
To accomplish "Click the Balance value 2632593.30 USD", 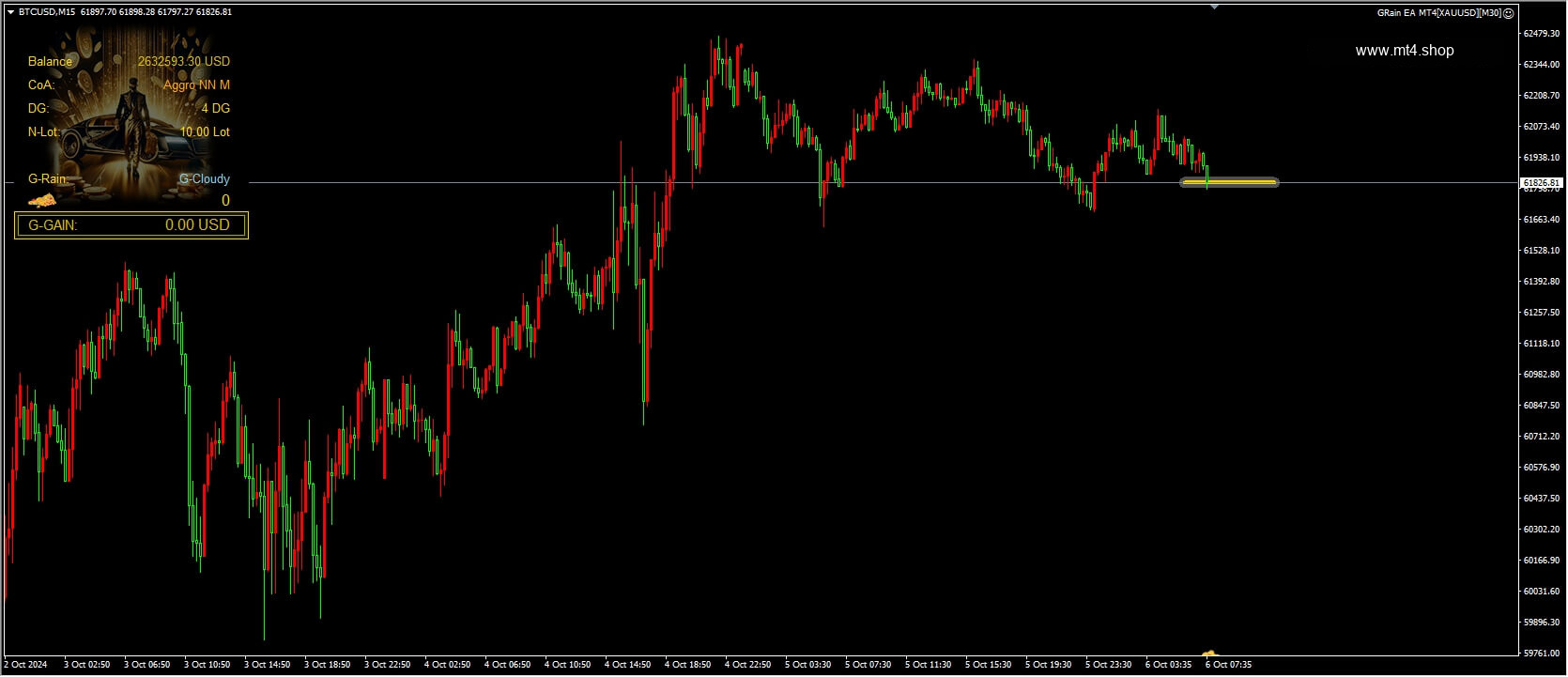I will point(183,61).
